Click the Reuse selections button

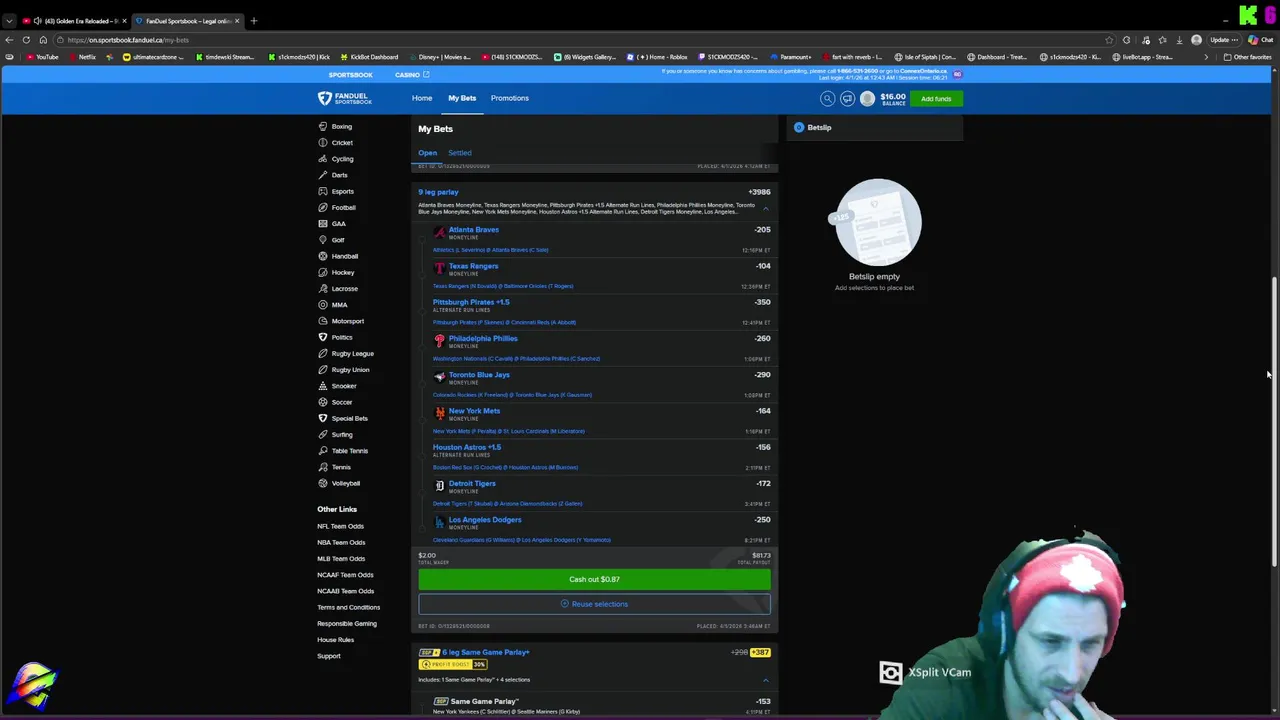click(594, 604)
